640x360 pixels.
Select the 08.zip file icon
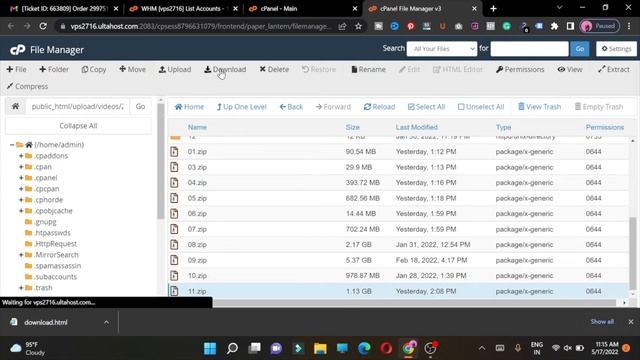tap(174, 244)
